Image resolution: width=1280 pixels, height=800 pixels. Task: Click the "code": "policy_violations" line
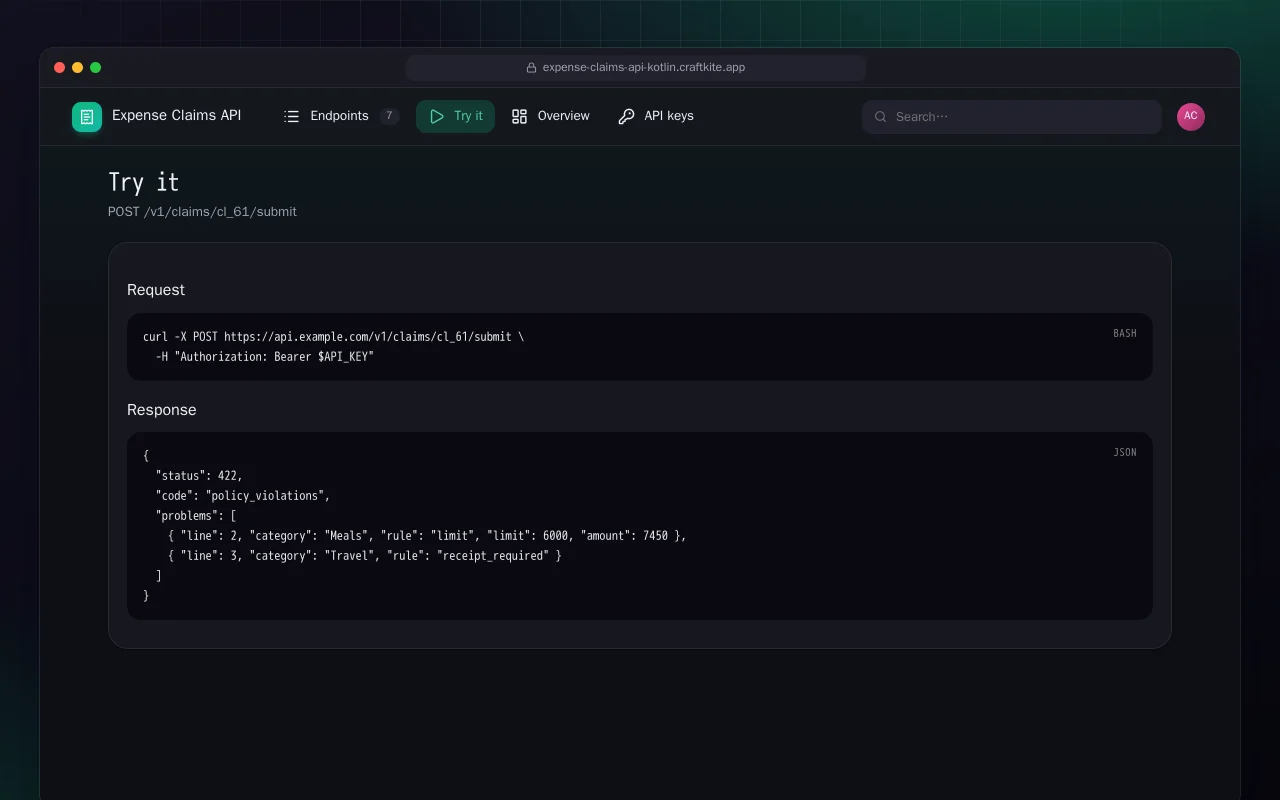(x=243, y=496)
